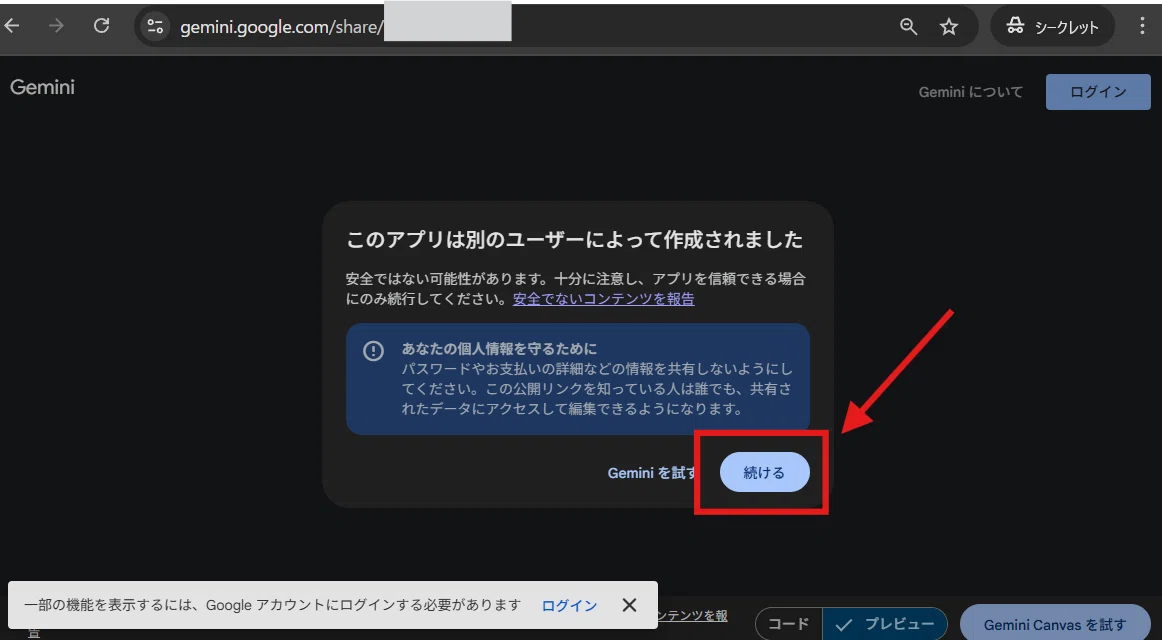Click the Gemini logo text
This screenshot has height=640, width=1162.
point(42,87)
